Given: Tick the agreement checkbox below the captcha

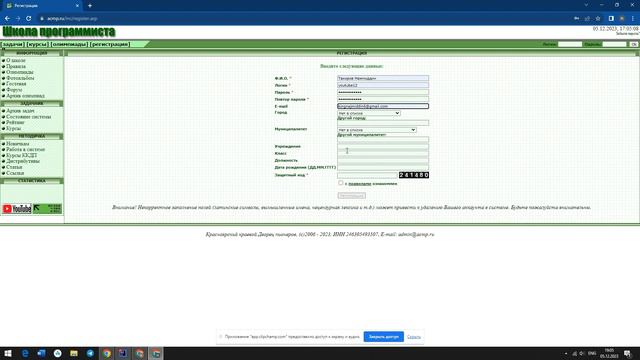Looking at the screenshot, I should 341,183.
